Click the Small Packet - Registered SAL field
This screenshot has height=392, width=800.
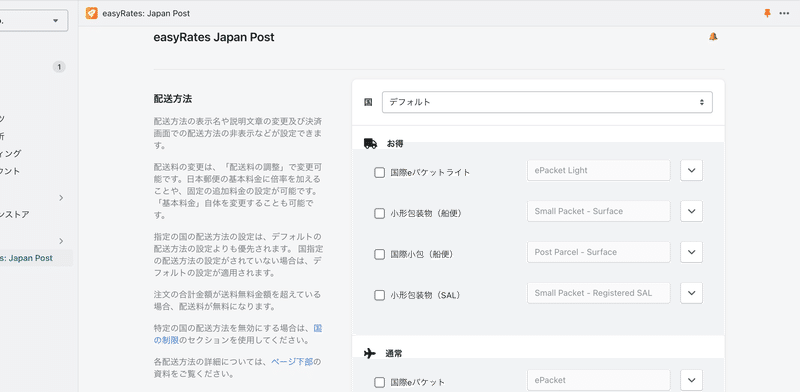[598, 293]
